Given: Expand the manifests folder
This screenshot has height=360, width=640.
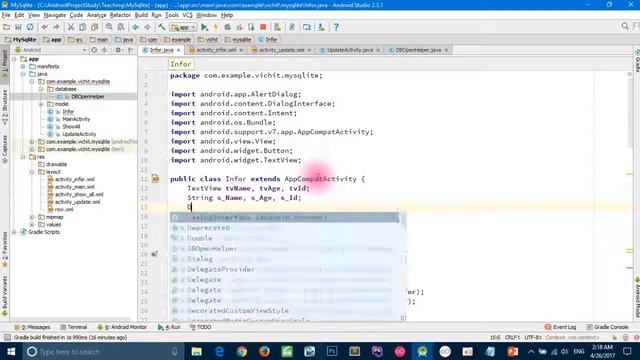Looking at the screenshot, I should [23, 66].
